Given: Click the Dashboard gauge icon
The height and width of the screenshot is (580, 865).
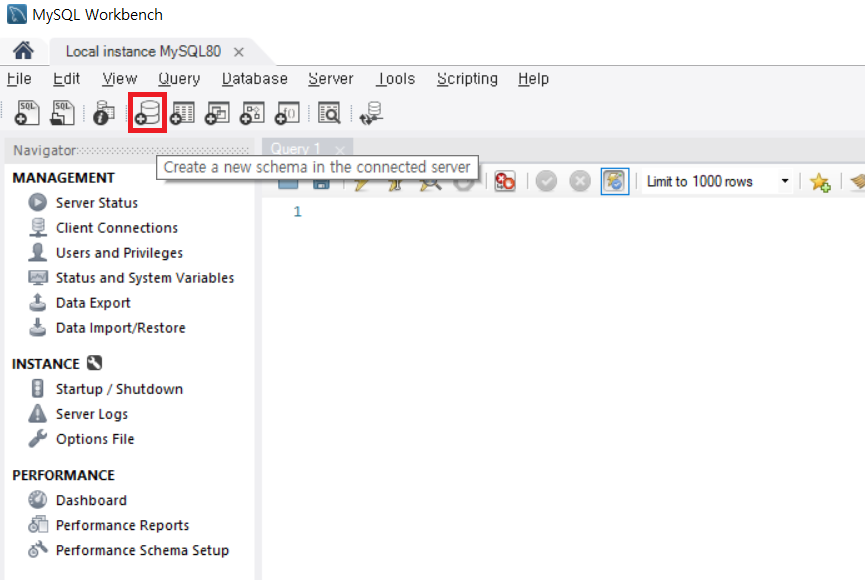Looking at the screenshot, I should [x=38, y=499].
